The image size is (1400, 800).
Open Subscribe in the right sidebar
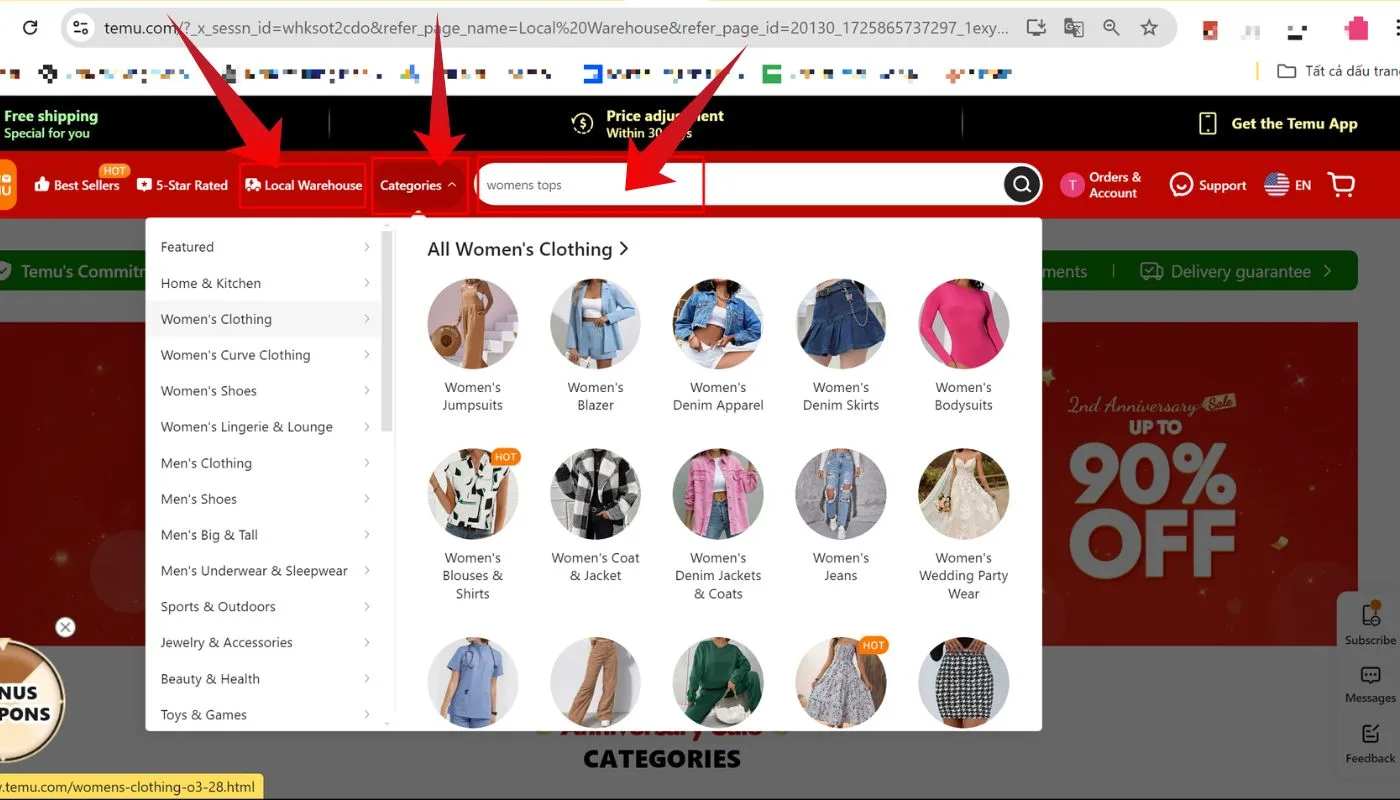click(x=1370, y=623)
